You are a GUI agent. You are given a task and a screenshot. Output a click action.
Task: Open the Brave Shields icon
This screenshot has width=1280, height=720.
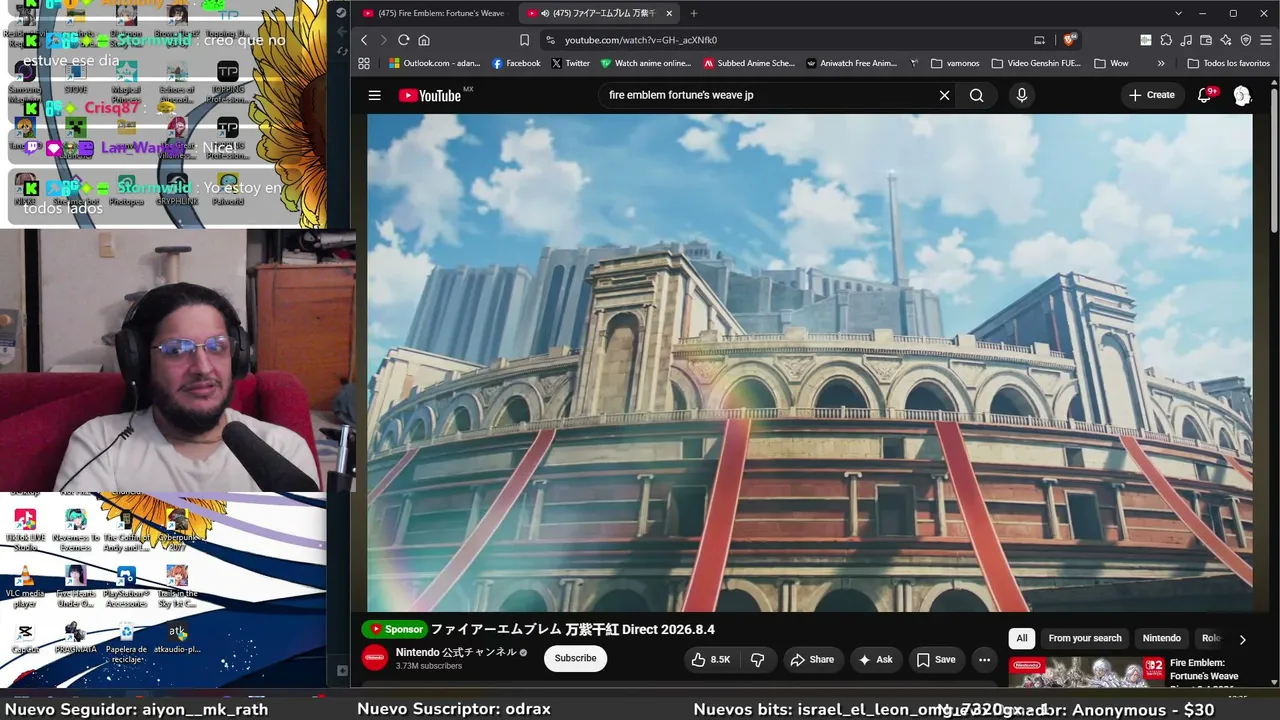tap(1069, 40)
